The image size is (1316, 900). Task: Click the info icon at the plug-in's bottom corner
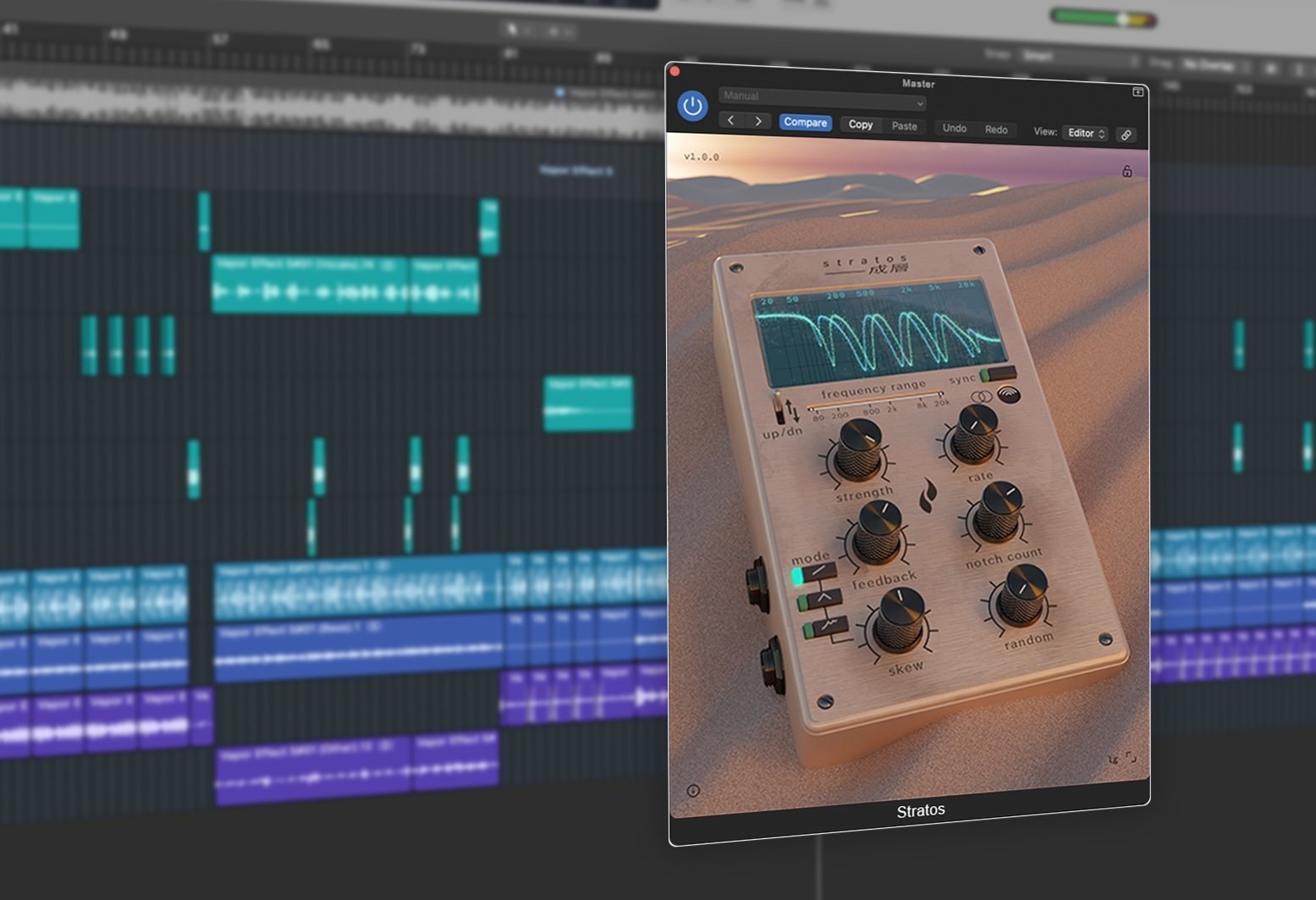[x=693, y=791]
